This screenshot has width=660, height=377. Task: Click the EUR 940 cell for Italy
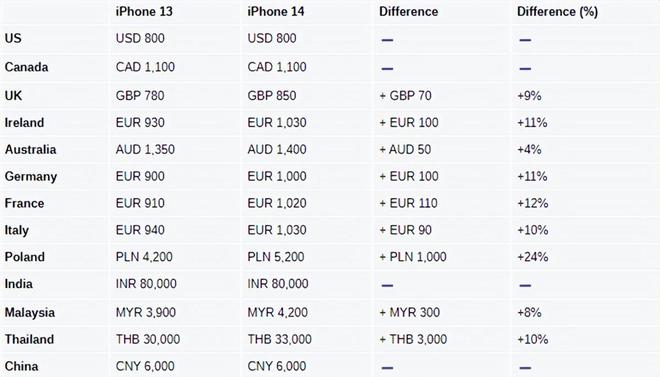(140, 230)
